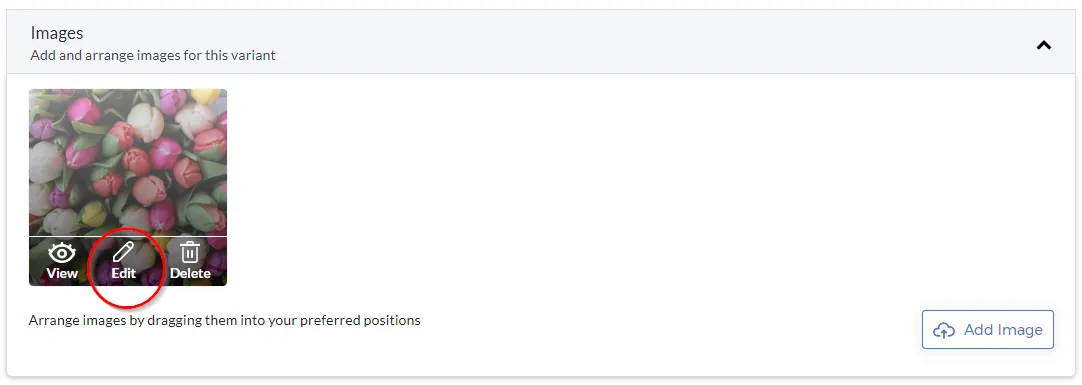Image resolution: width=1082 pixels, height=385 pixels.
Task: Click the eye icon to view image
Action: (x=62, y=253)
